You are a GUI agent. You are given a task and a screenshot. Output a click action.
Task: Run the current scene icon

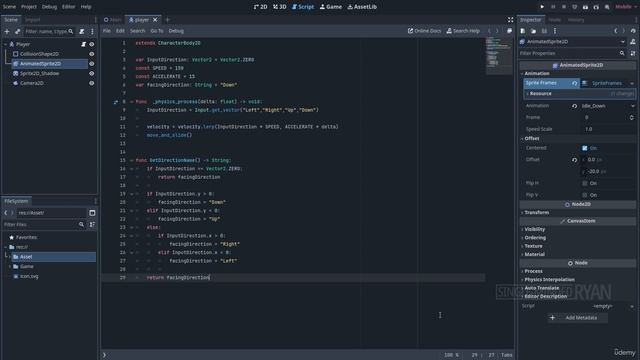coord(585,7)
